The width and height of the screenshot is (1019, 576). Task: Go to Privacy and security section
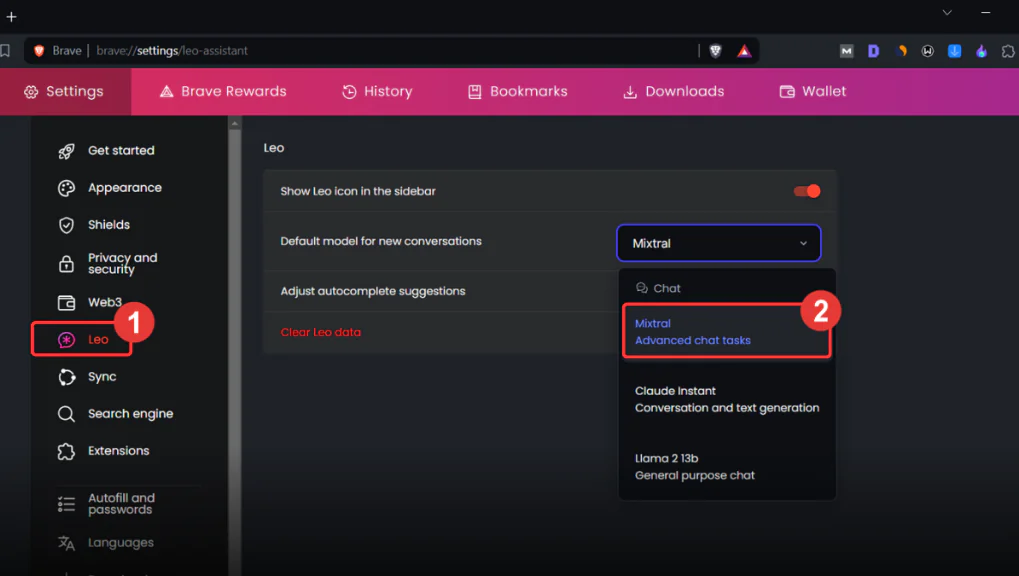122,263
